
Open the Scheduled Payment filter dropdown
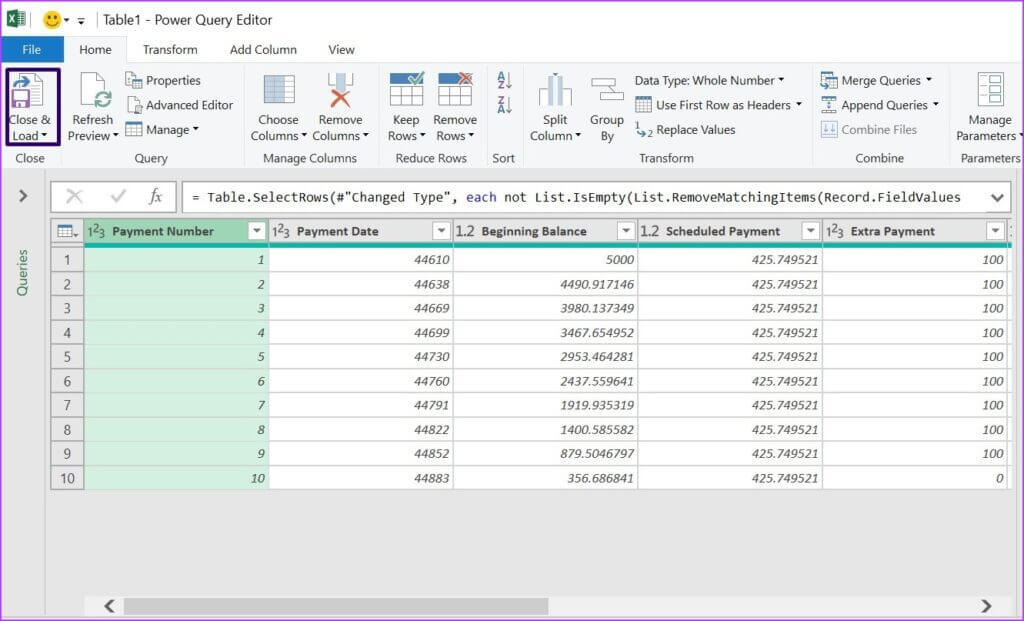[x=810, y=231]
